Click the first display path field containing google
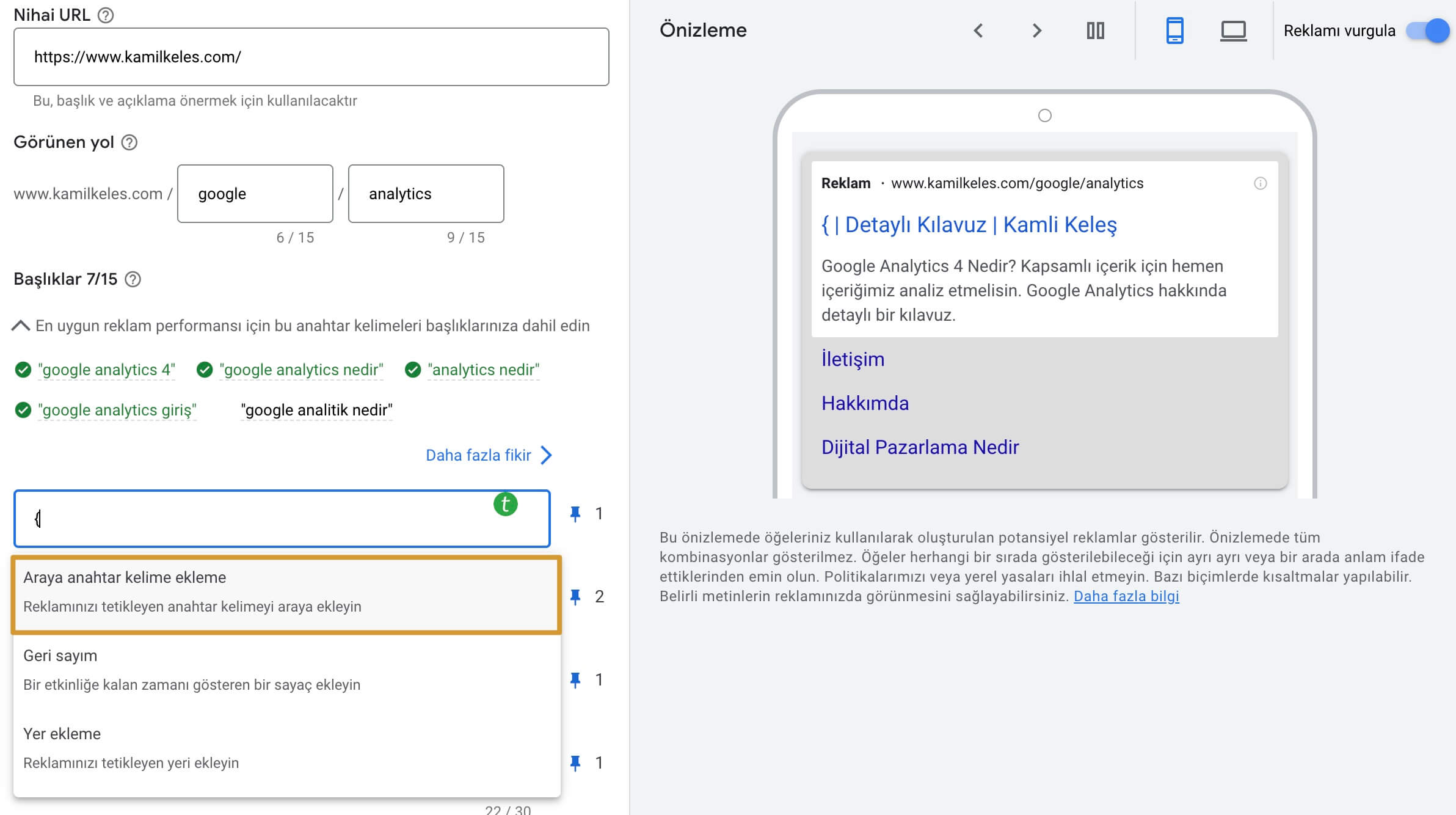The width and height of the screenshot is (1456, 815). 255,194
